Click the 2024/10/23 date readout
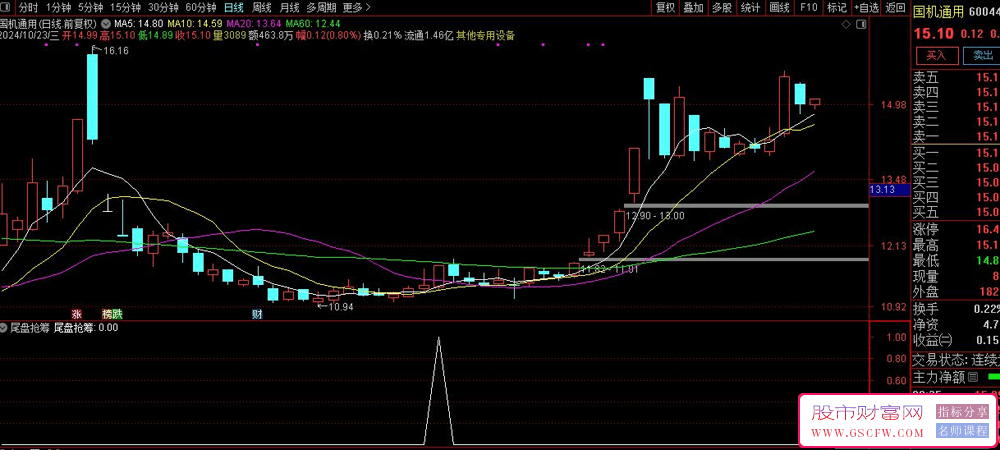This screenshot has width=1000, height=450. (x=29, y=35)
